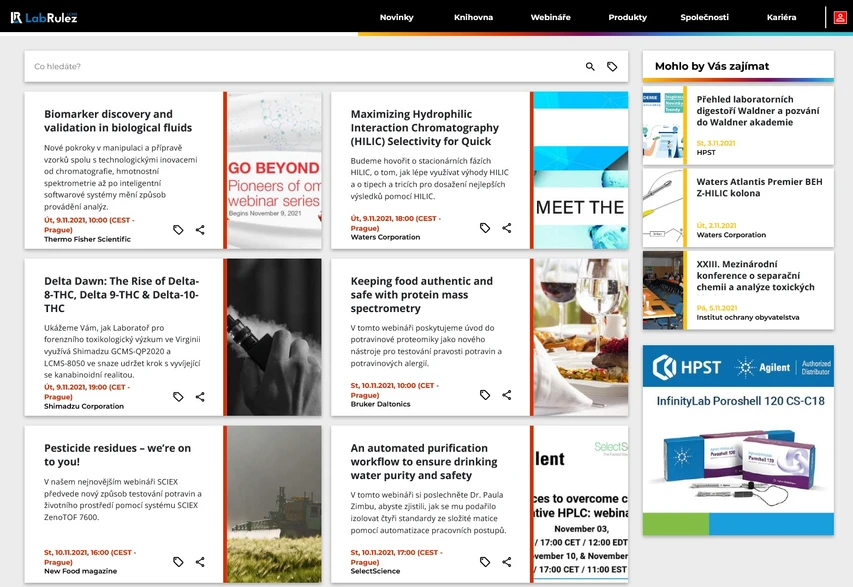The image size is (853, 587).
Task: Open Keeping food authentic and safe title
Action: (x=422, y=295)
